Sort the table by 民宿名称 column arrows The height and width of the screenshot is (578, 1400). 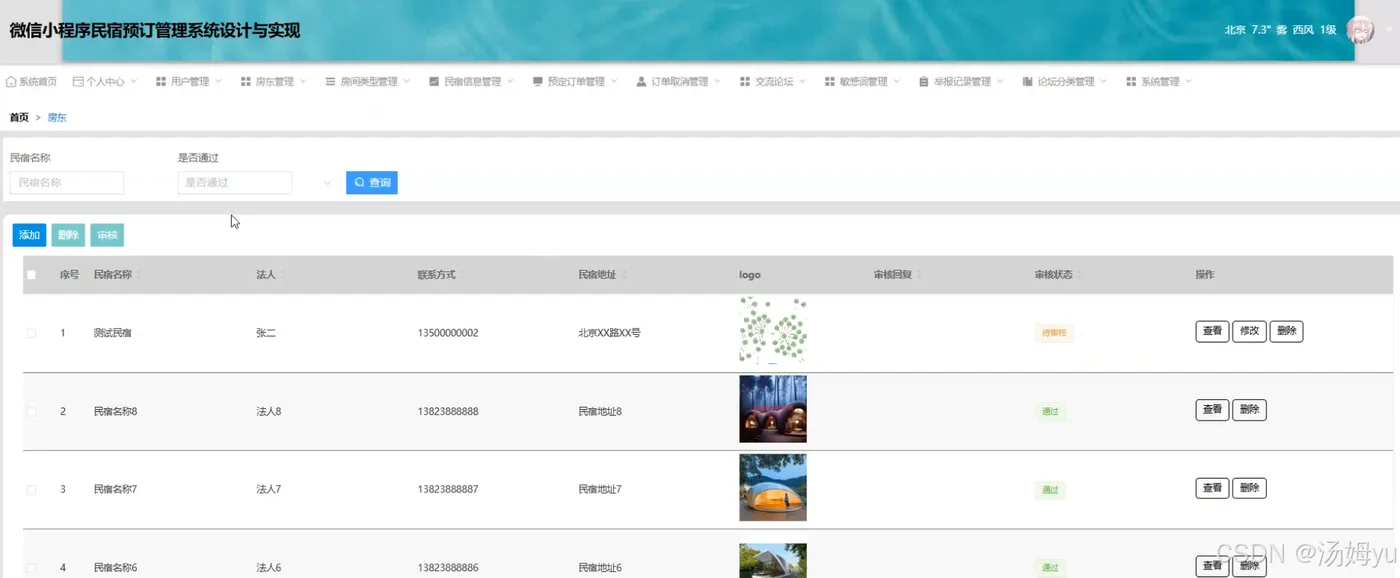(139, 275)
